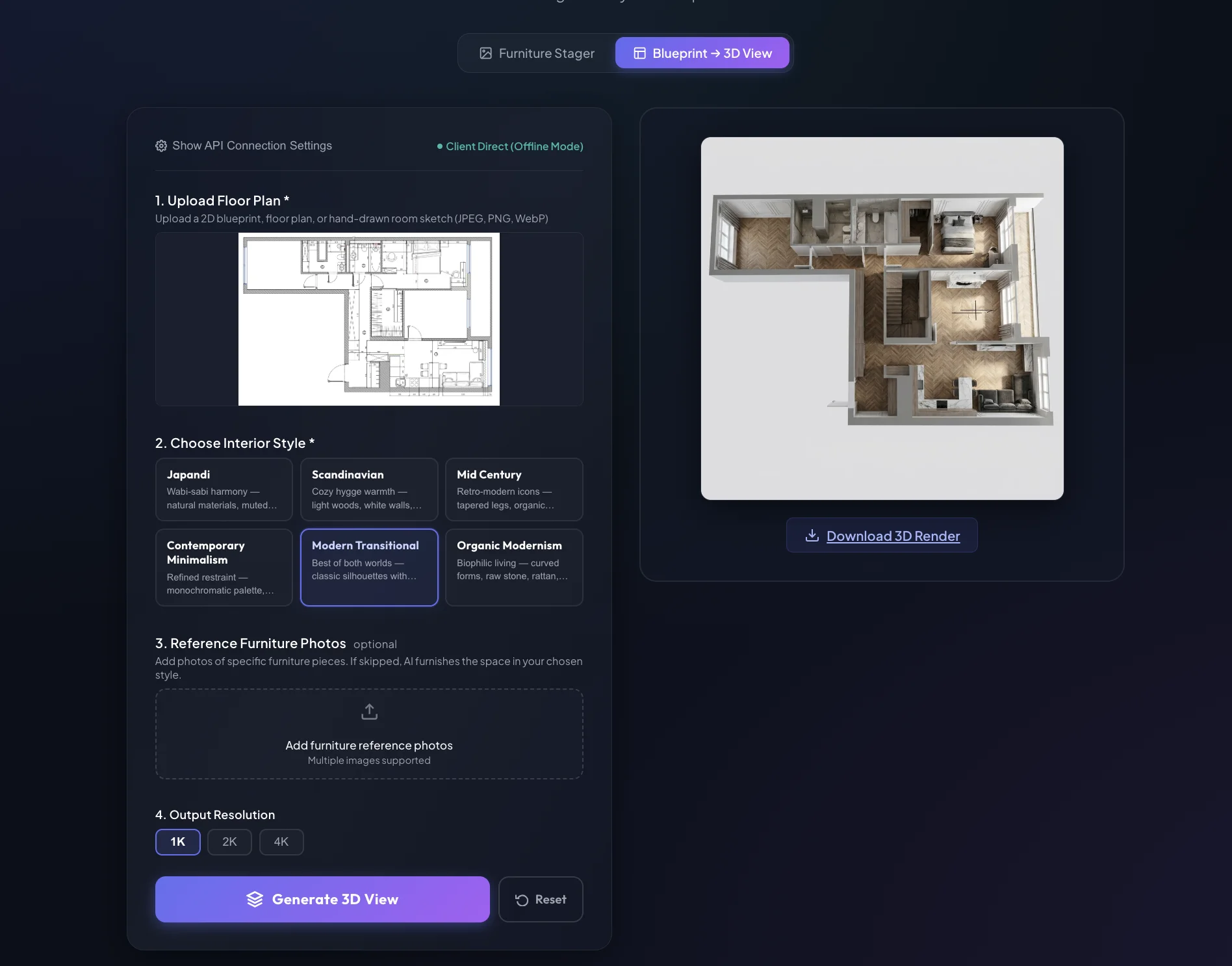Show API Connection Settings
The width and height of the screenshot is (1232, 966).
(244, 146)
